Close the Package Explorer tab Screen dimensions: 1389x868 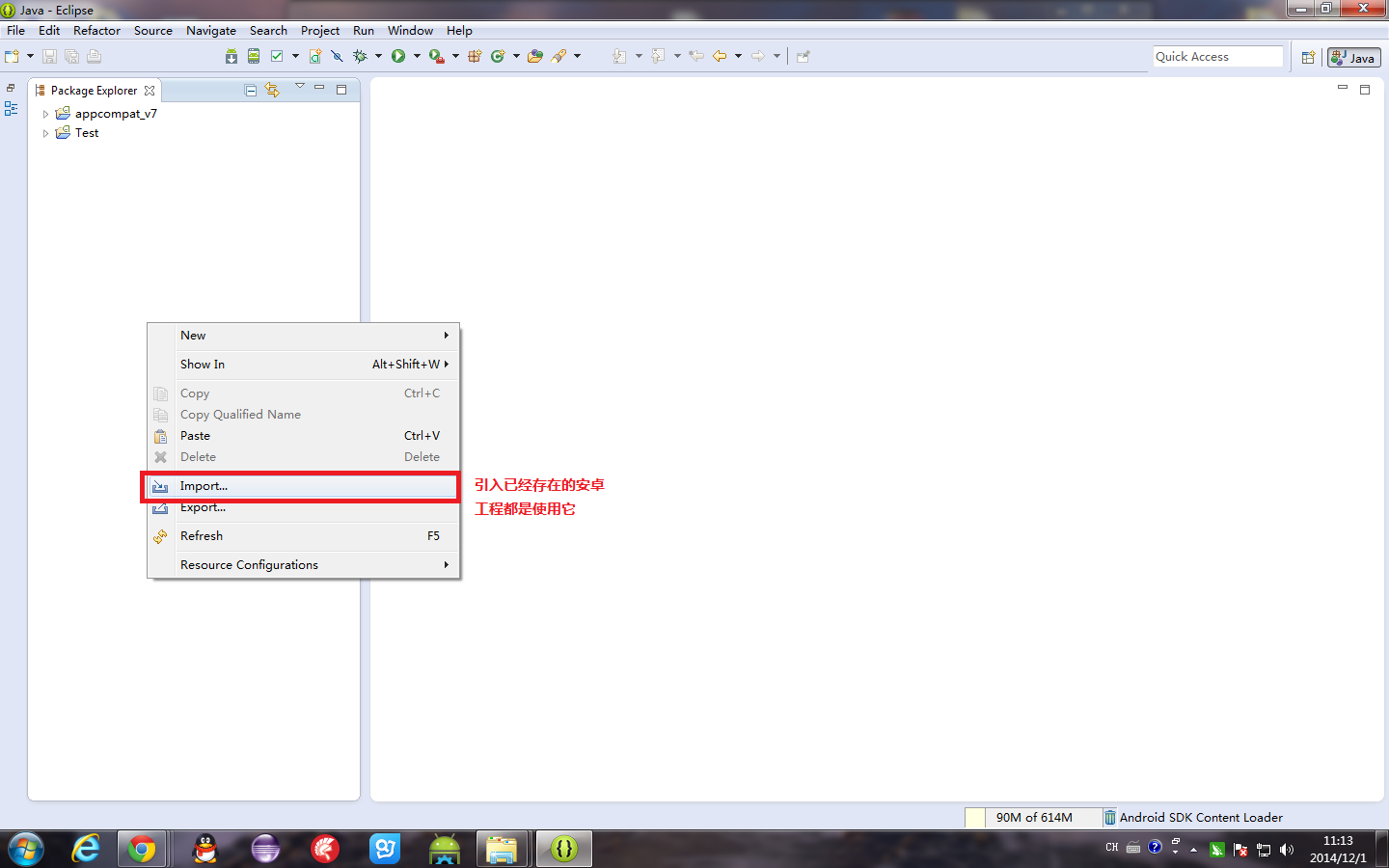pos(150,91)
